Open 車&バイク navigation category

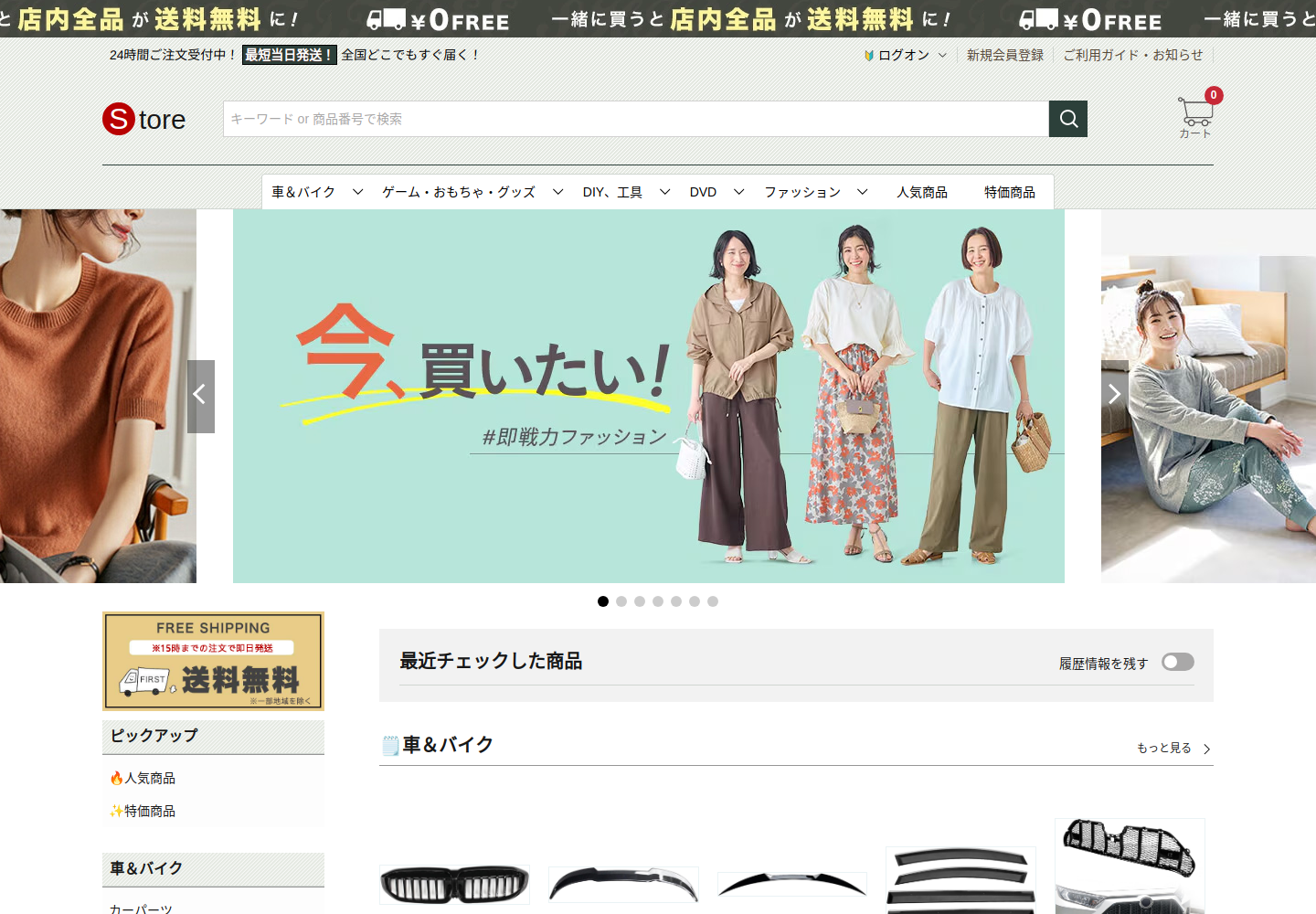click(303, 192)
